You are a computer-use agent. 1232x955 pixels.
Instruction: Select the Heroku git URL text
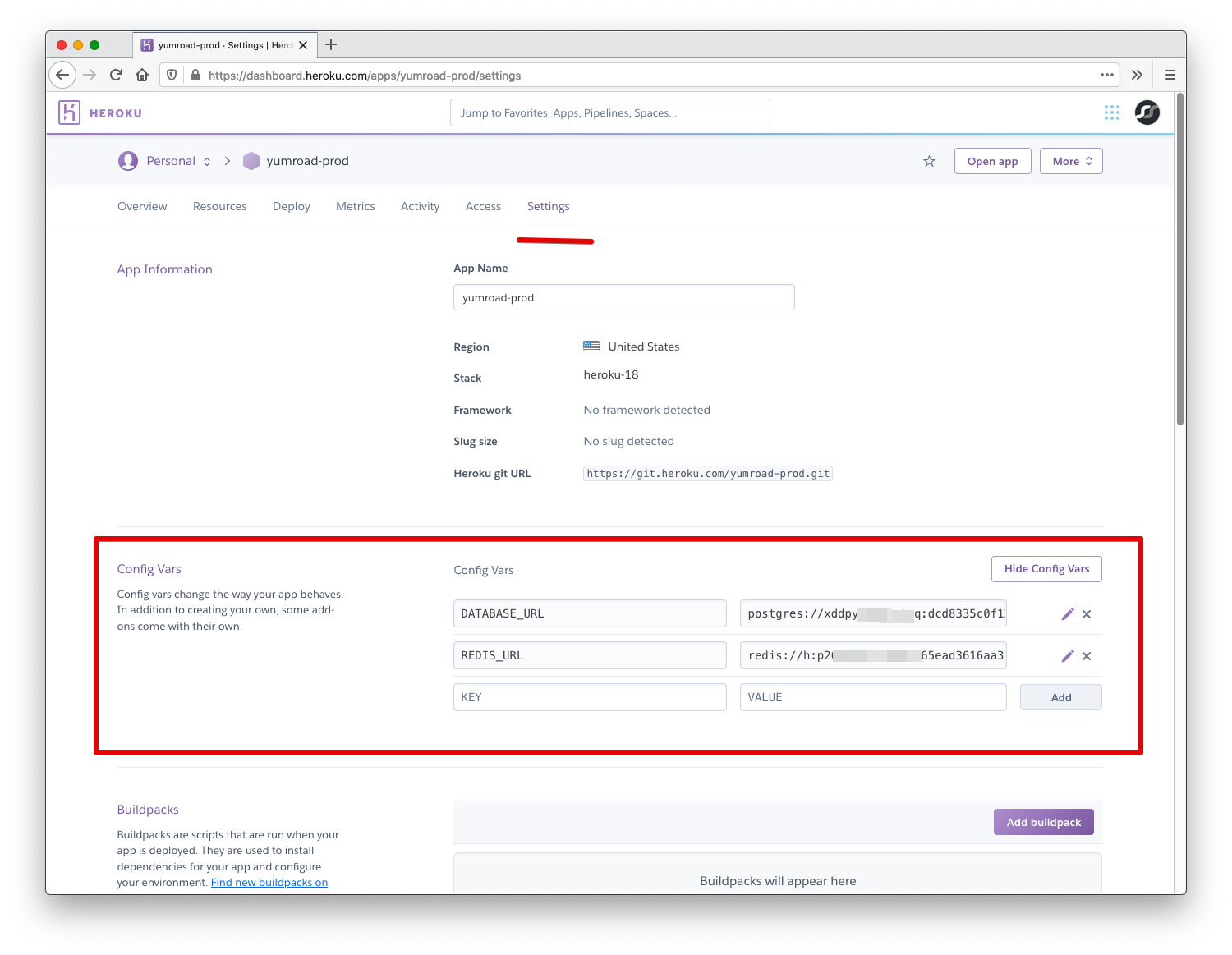pos(708,474)
